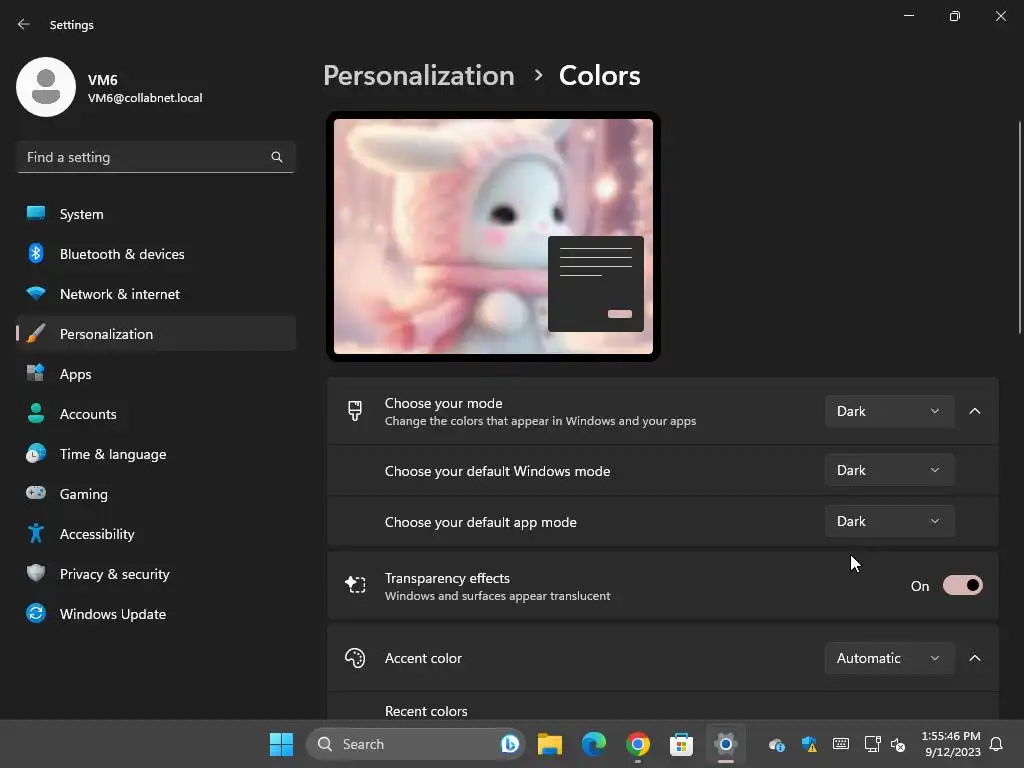
Task: Open Time & language settings
Action: (x=155, y=454)
